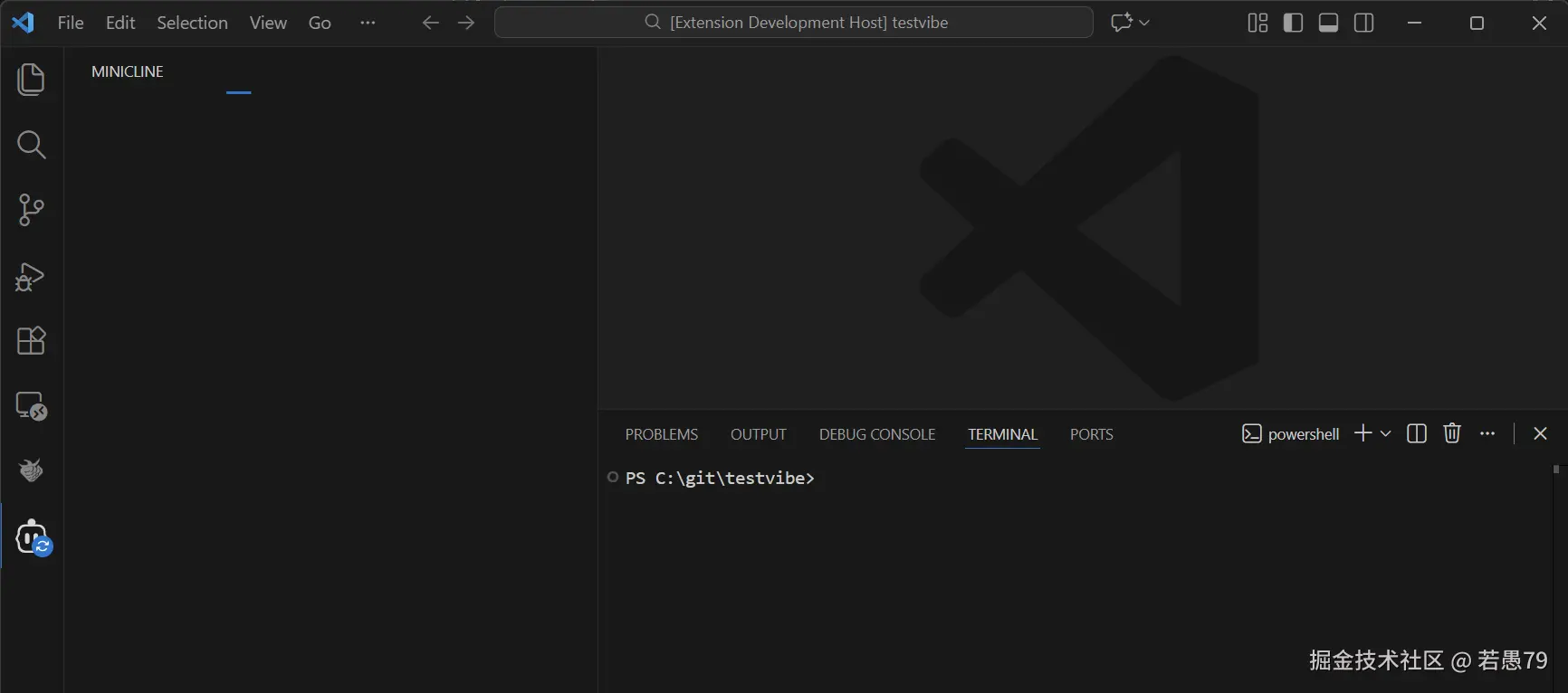
Task: Open the Go menu
Action: click(x=320, y=23)
